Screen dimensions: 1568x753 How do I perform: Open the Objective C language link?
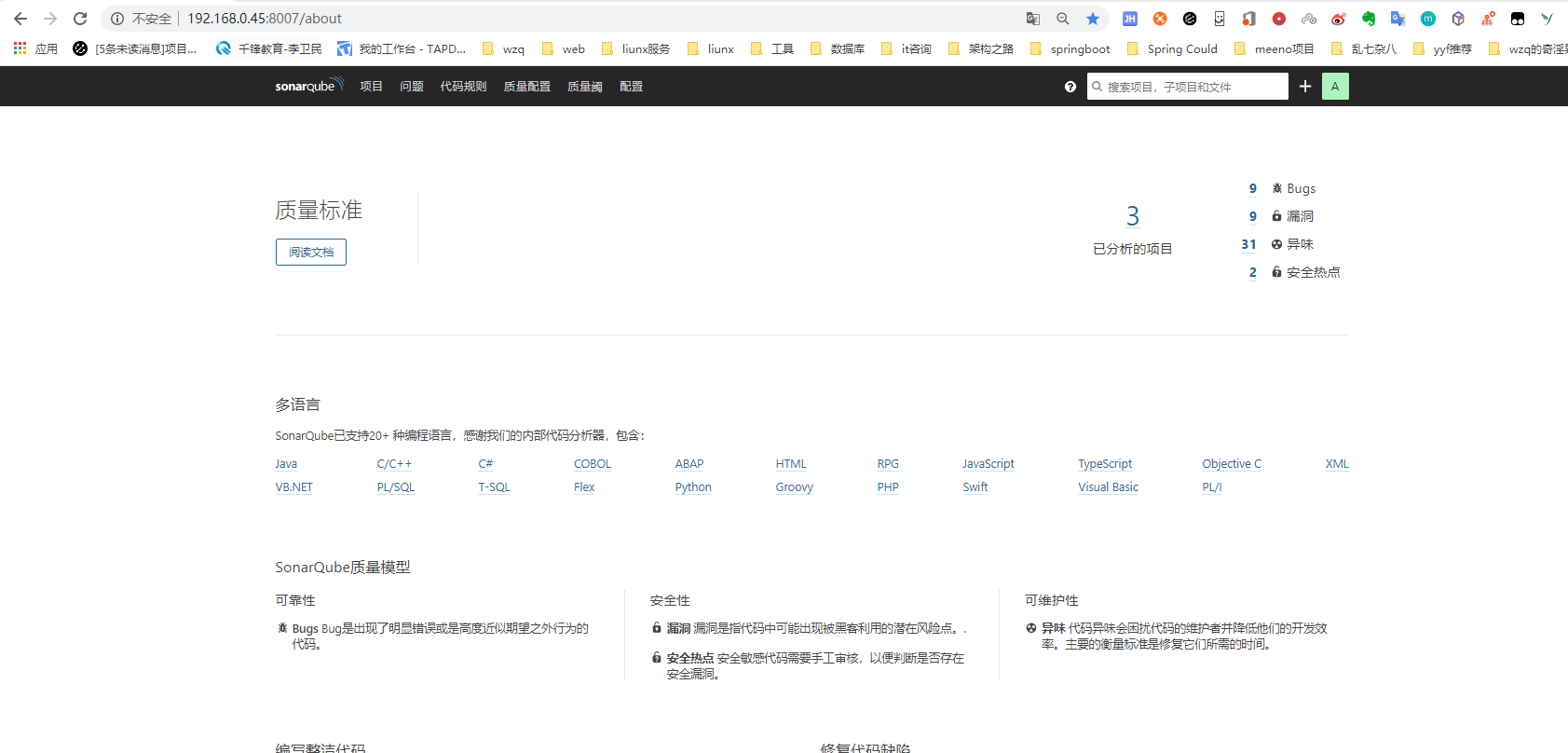(x=1232, y=464)
